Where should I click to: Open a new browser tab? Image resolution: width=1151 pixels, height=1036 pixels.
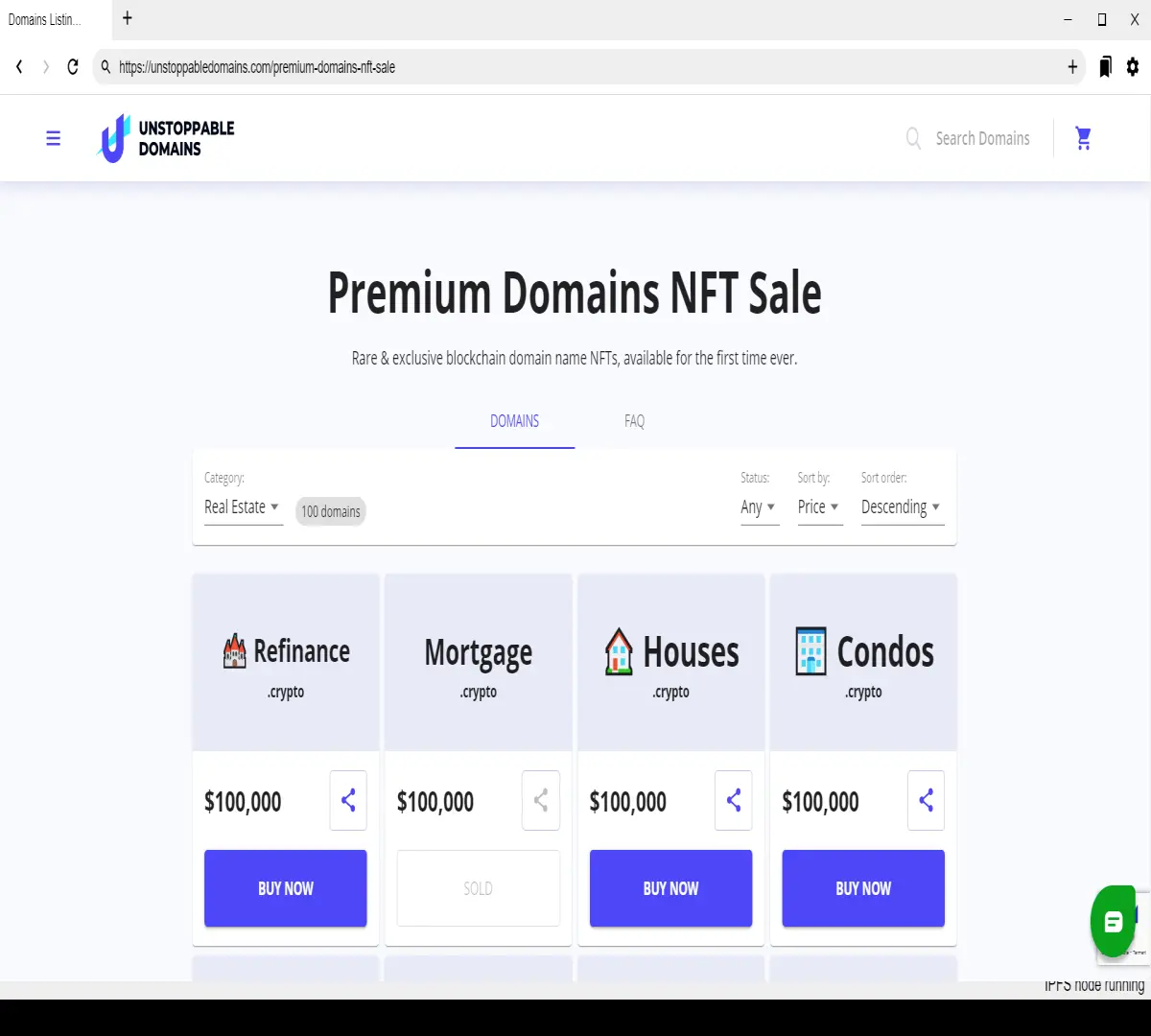[128, 18]
